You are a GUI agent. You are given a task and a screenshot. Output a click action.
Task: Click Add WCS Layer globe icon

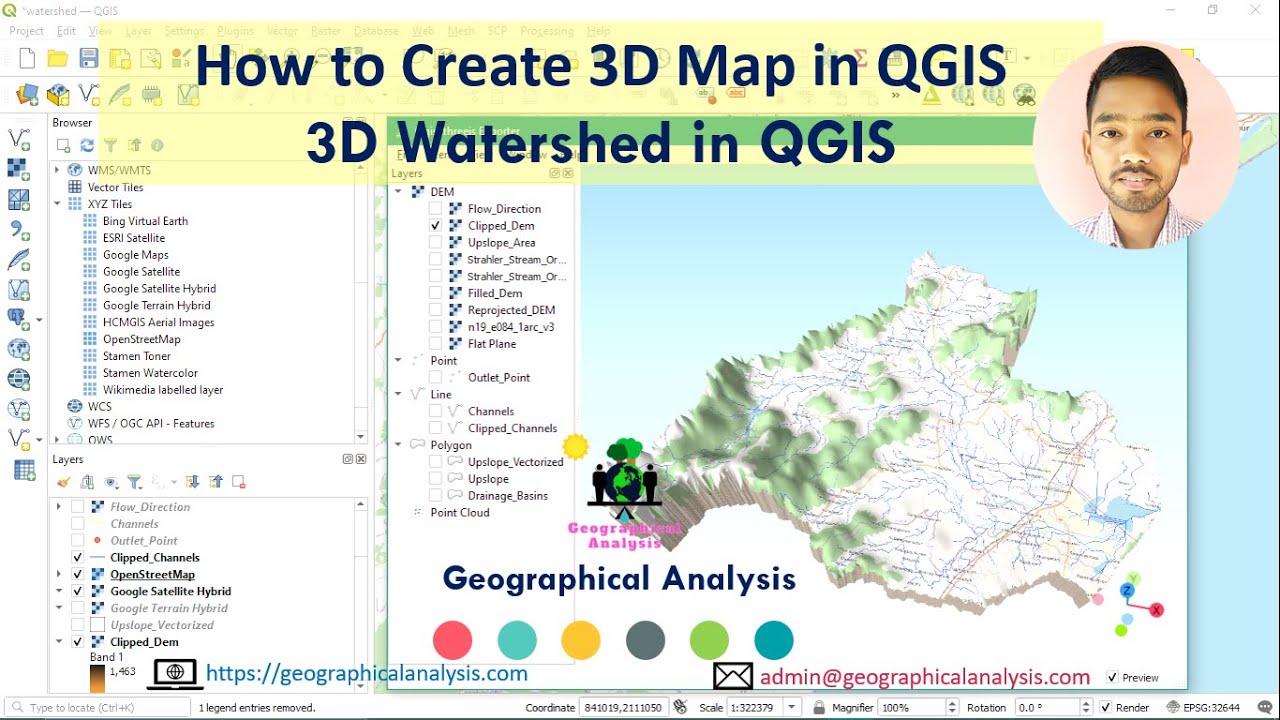[18, 379]
